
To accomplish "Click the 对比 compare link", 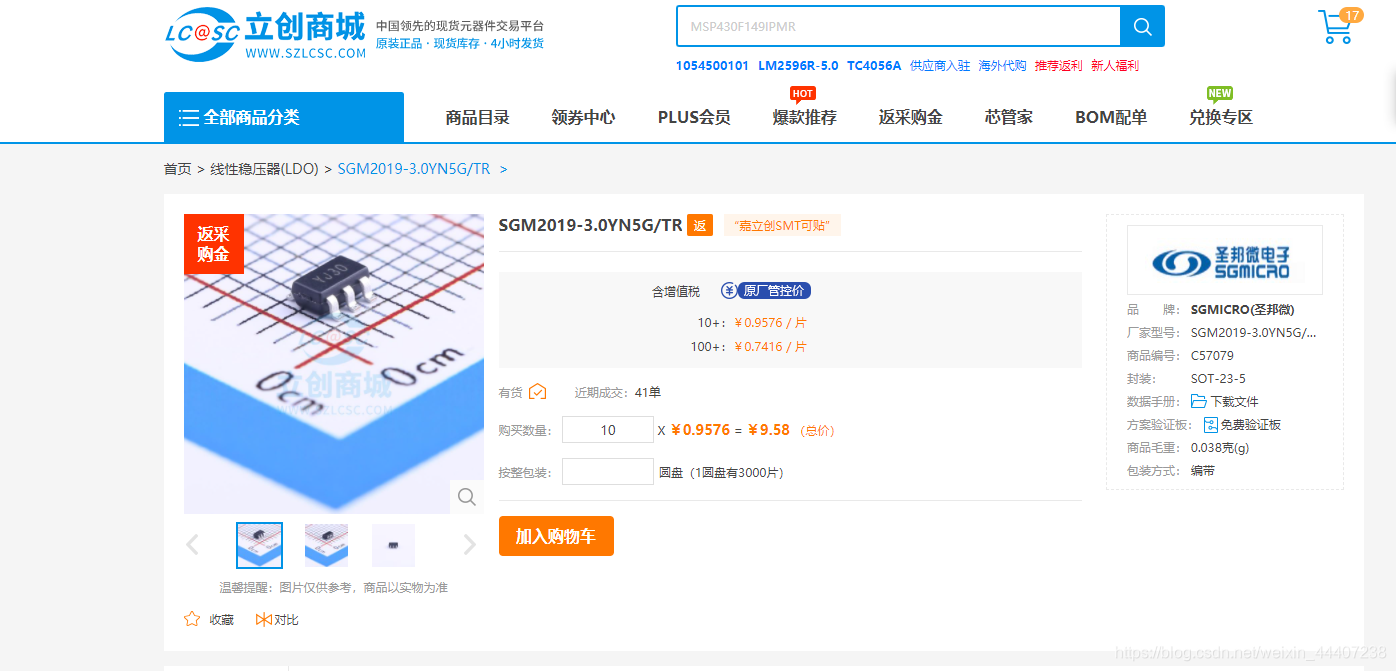I will 286,620.
